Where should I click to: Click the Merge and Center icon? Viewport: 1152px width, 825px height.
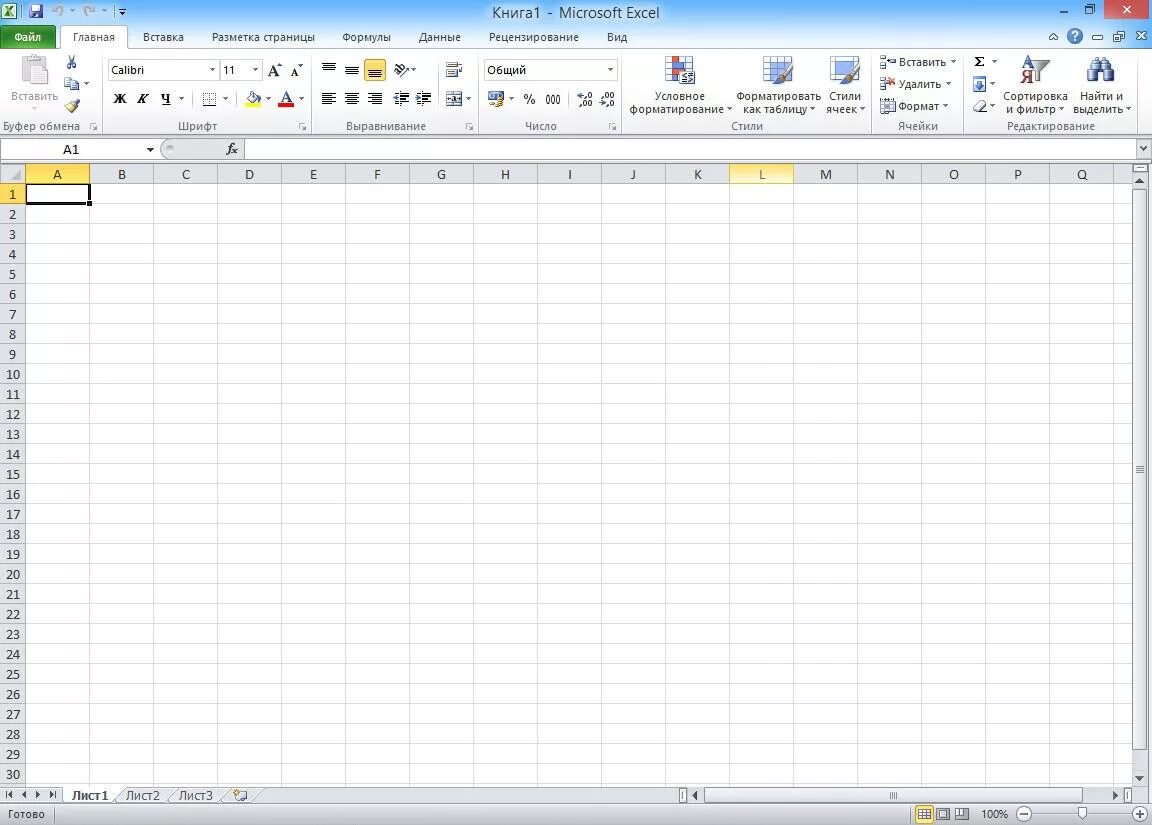click(x=454, y=98)
